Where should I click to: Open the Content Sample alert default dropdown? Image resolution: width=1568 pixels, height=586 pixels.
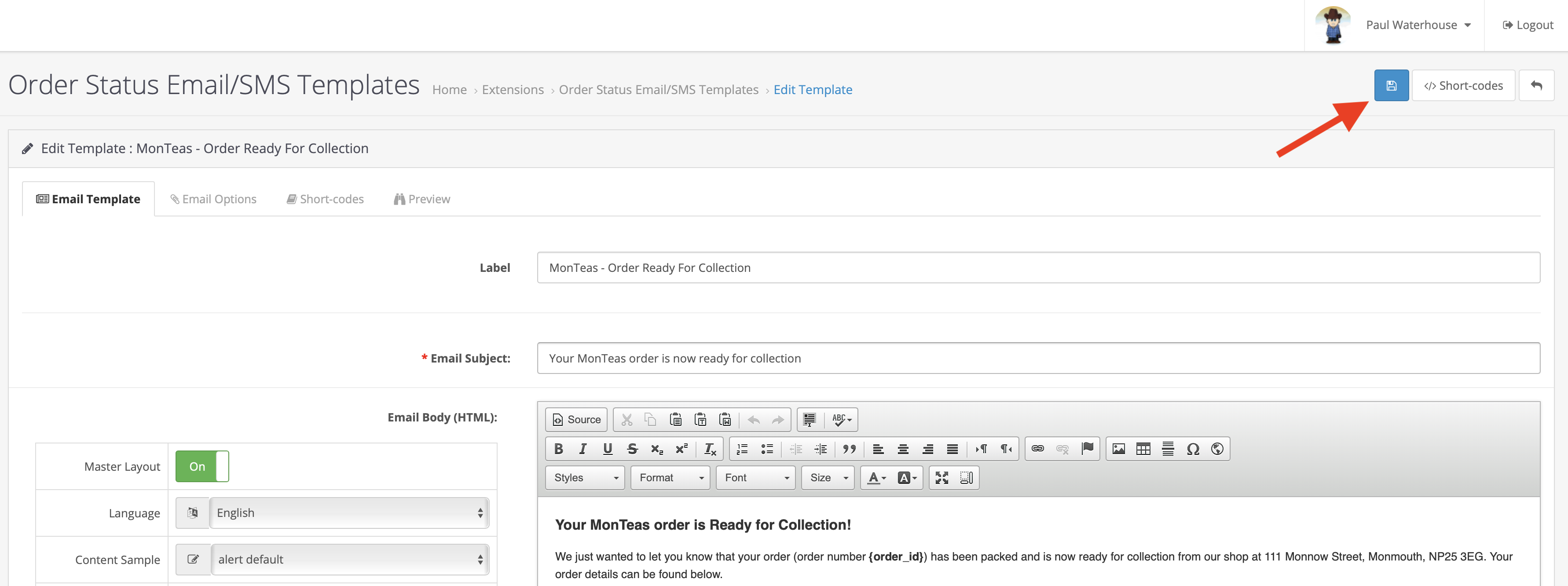click(350, 560)
